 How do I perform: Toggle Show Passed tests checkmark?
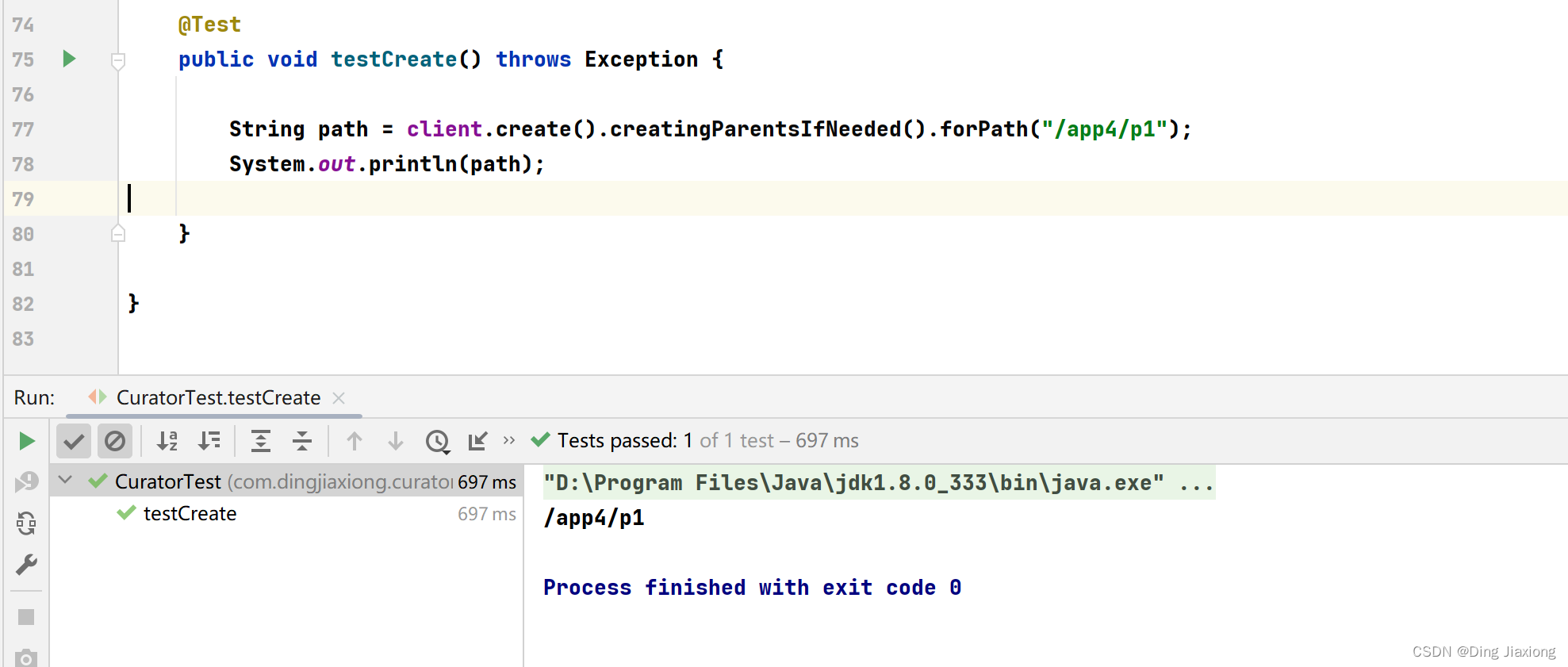(74, 441)
